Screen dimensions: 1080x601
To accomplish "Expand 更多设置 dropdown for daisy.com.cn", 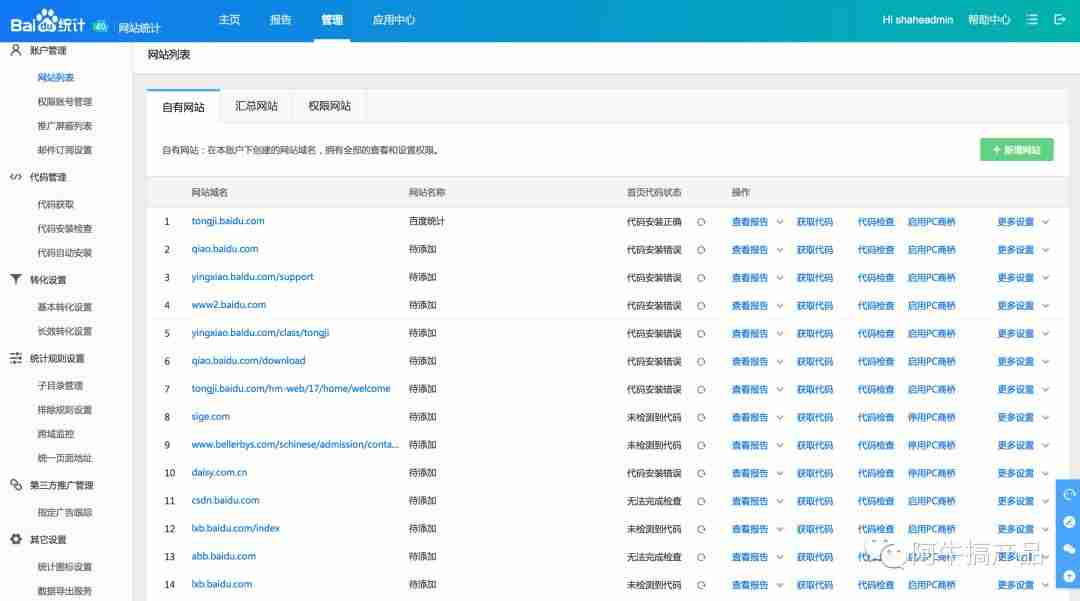I will coord(1016,473).
